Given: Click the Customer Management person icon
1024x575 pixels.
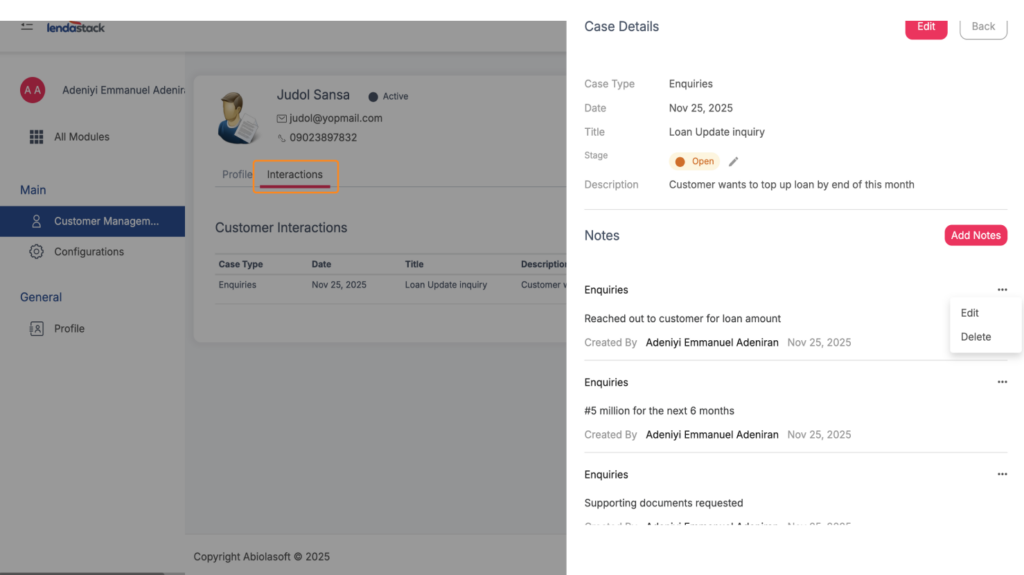Looking at the screenshot, I should pyautogui.click(x=37, y=221).
